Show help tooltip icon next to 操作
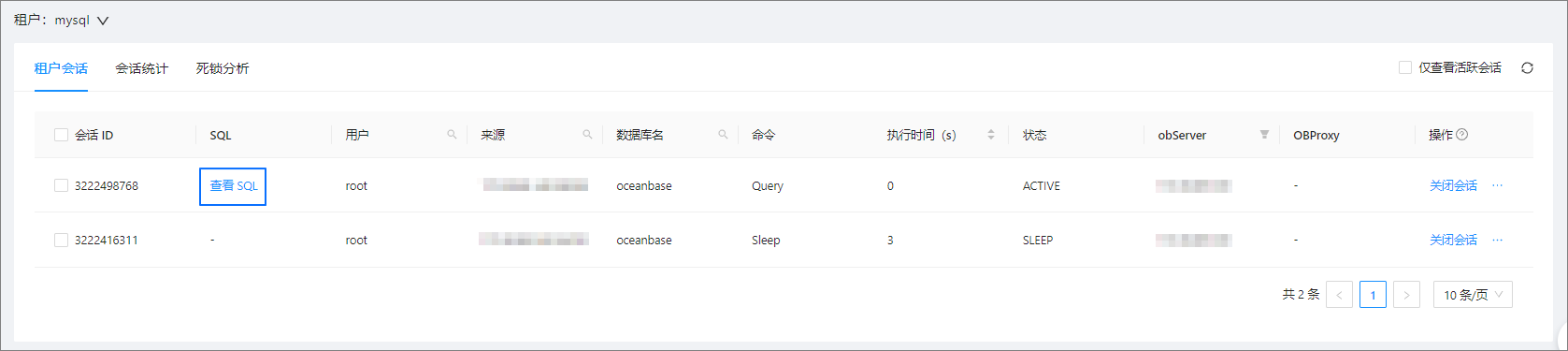This screenshot has width=1568, height=351. point(1462,135)
